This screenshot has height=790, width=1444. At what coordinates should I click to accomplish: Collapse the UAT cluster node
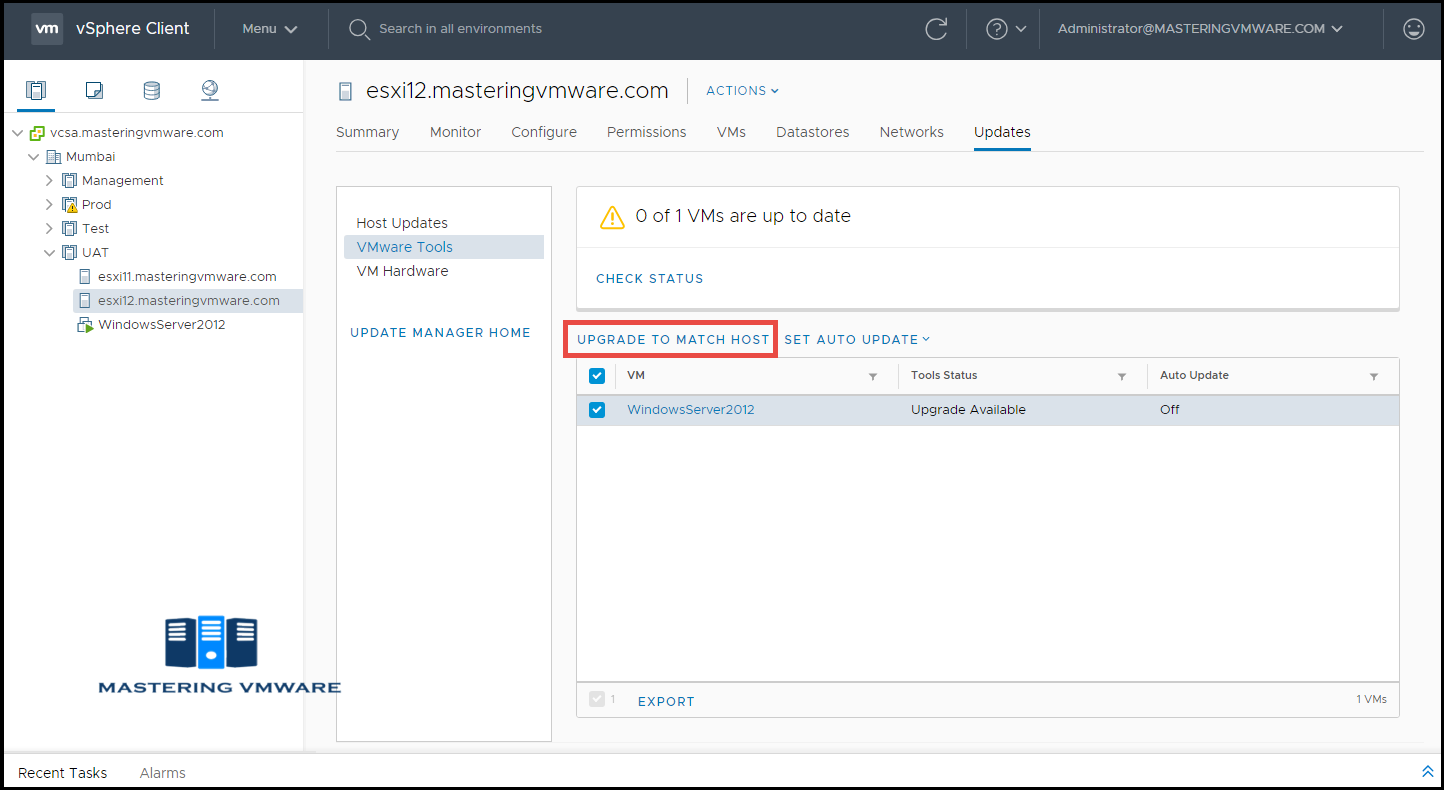50,253
